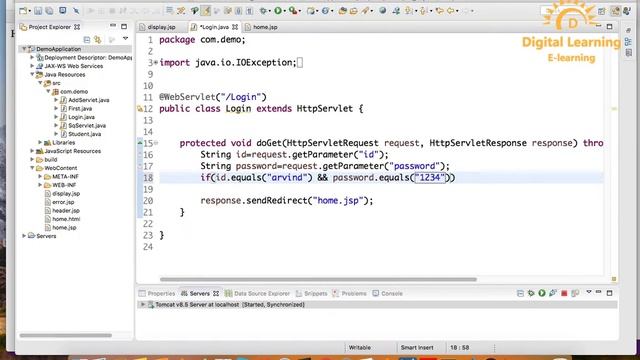The width and height of the screenshot is (640, 360).
Task: Open the web browser globe icon
Action: click(x=382, y=11)
